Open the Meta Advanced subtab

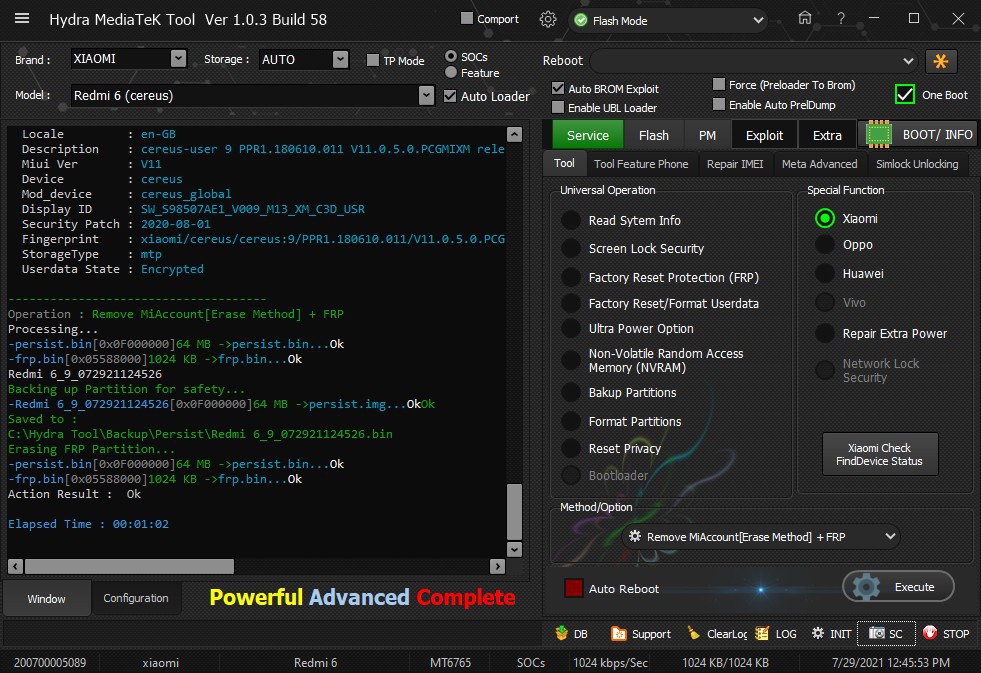820,164
